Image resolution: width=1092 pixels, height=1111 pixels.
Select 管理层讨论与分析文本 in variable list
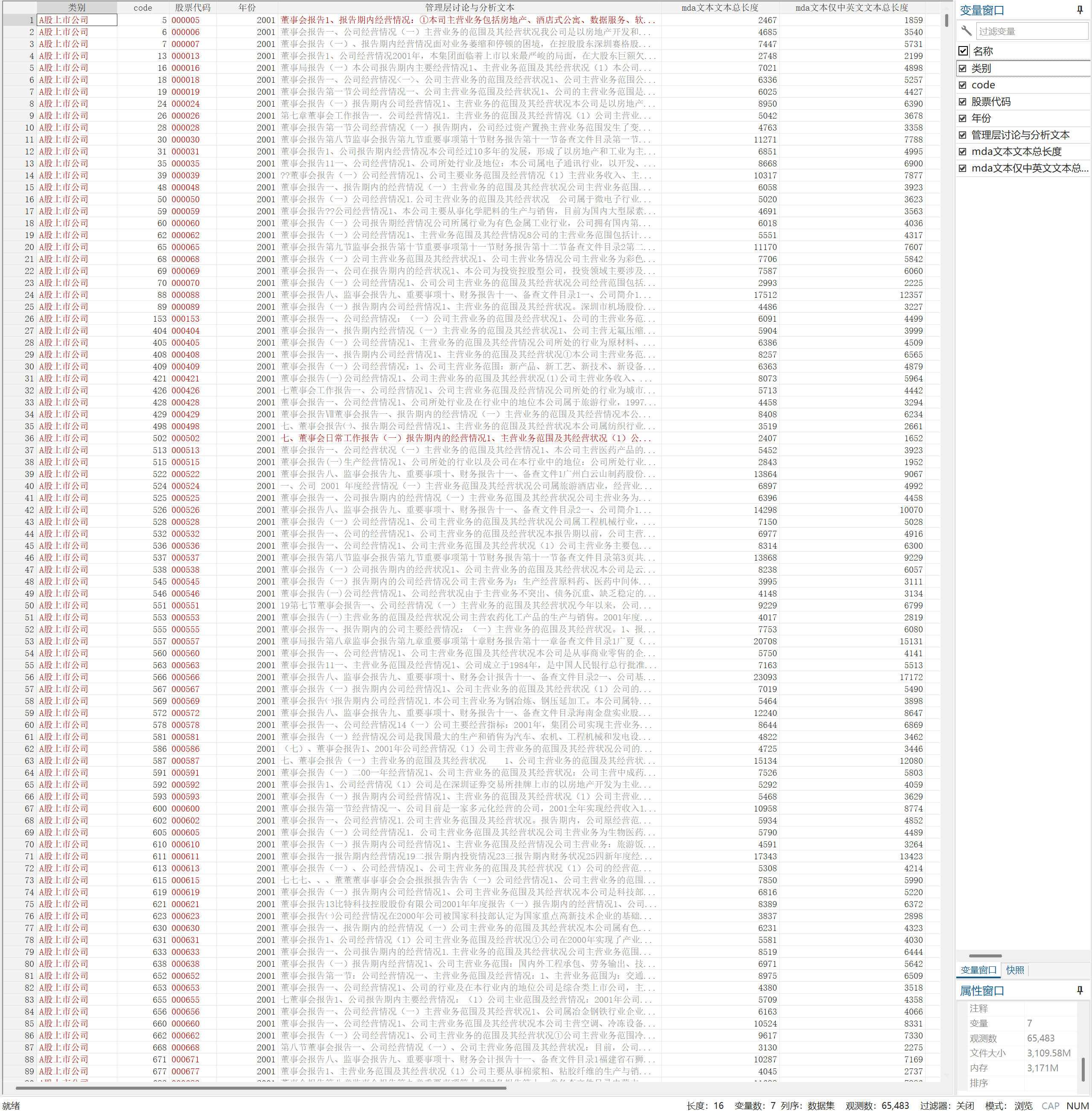point(1020,135)
